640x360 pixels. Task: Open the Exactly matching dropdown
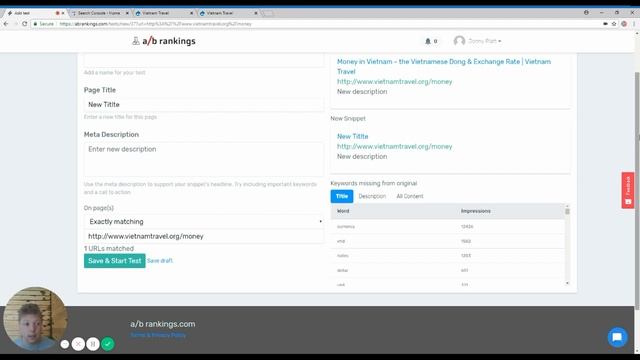point(204,222)
